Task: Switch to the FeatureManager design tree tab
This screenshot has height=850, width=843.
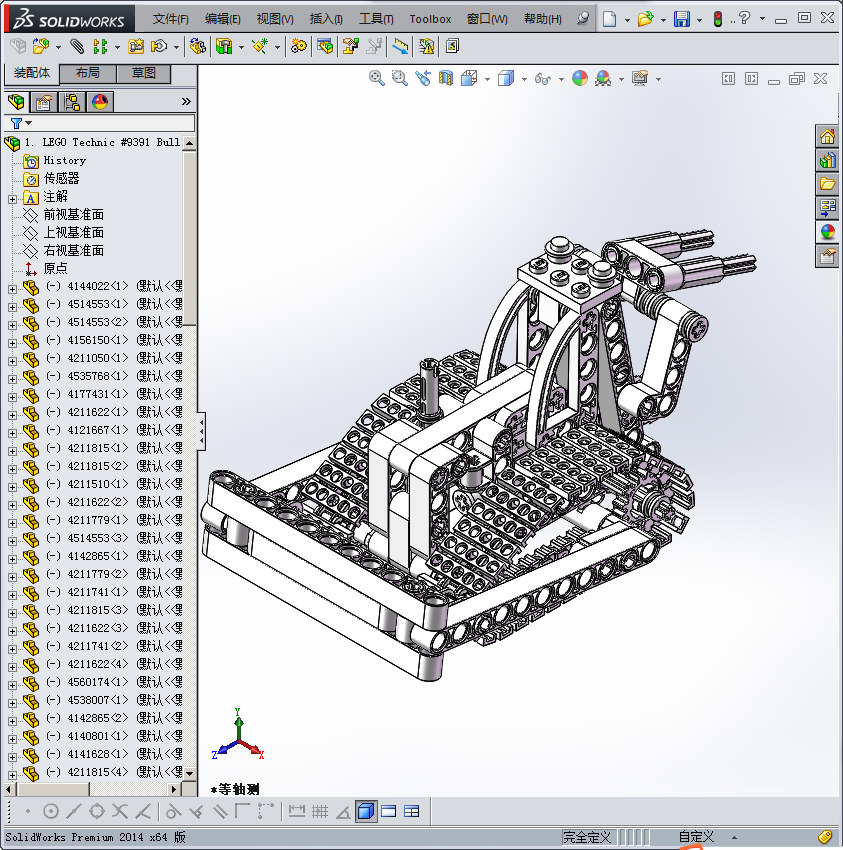Action: click(x=16, y=101)
